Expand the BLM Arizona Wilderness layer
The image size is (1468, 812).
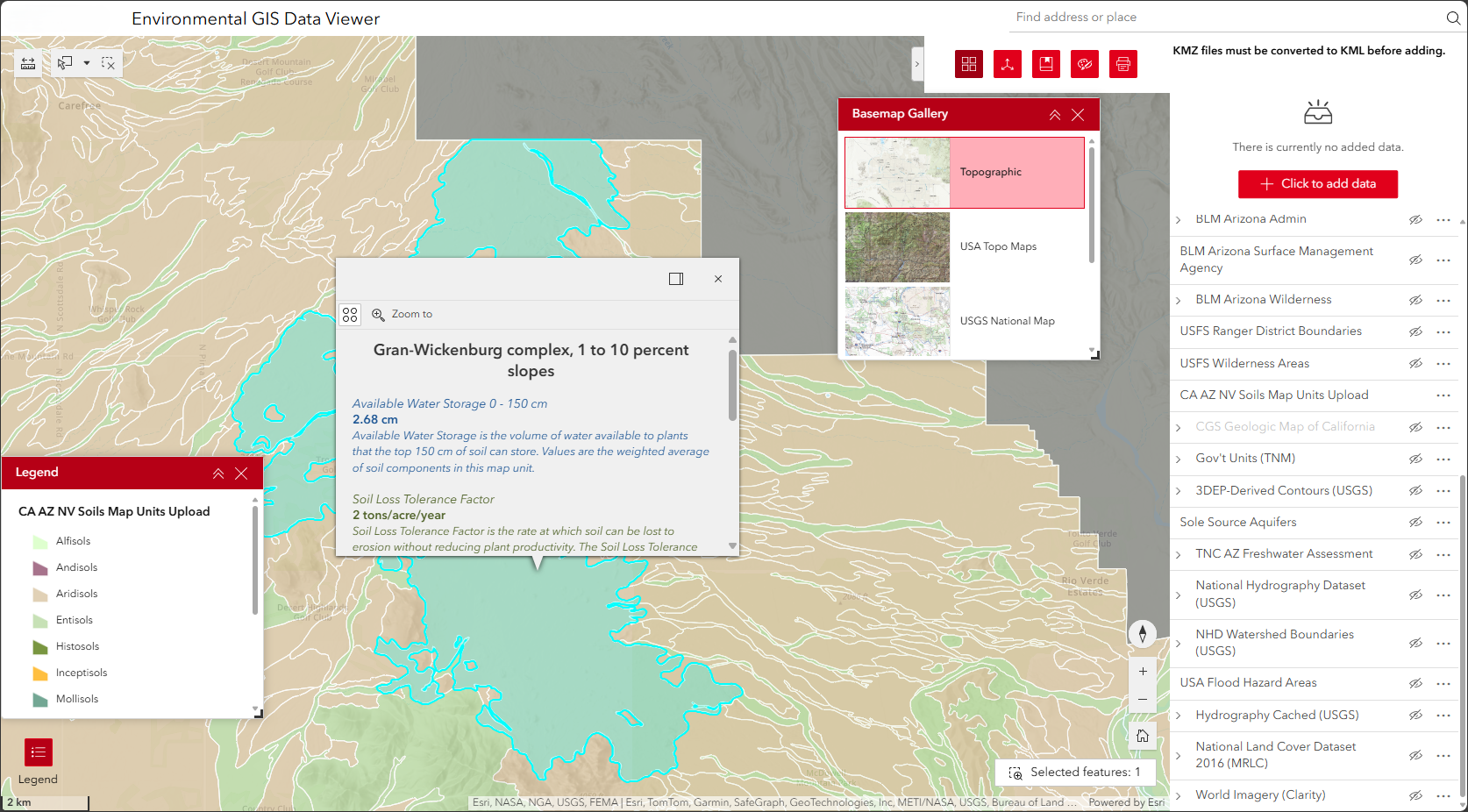1179,299
